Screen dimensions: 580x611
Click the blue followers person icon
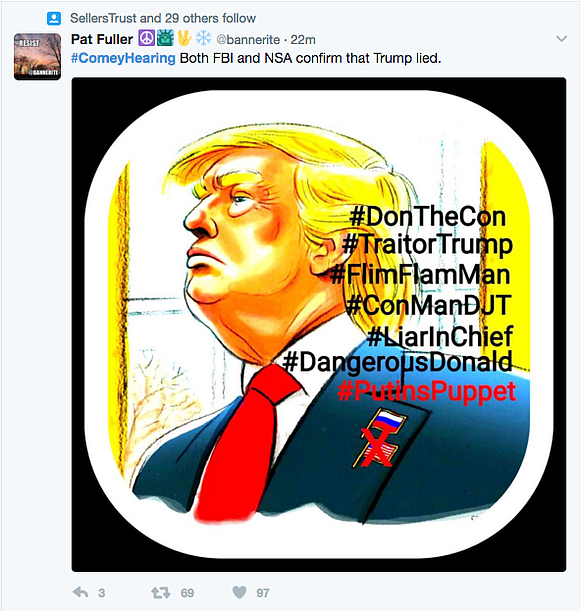(x=54, y=18)
